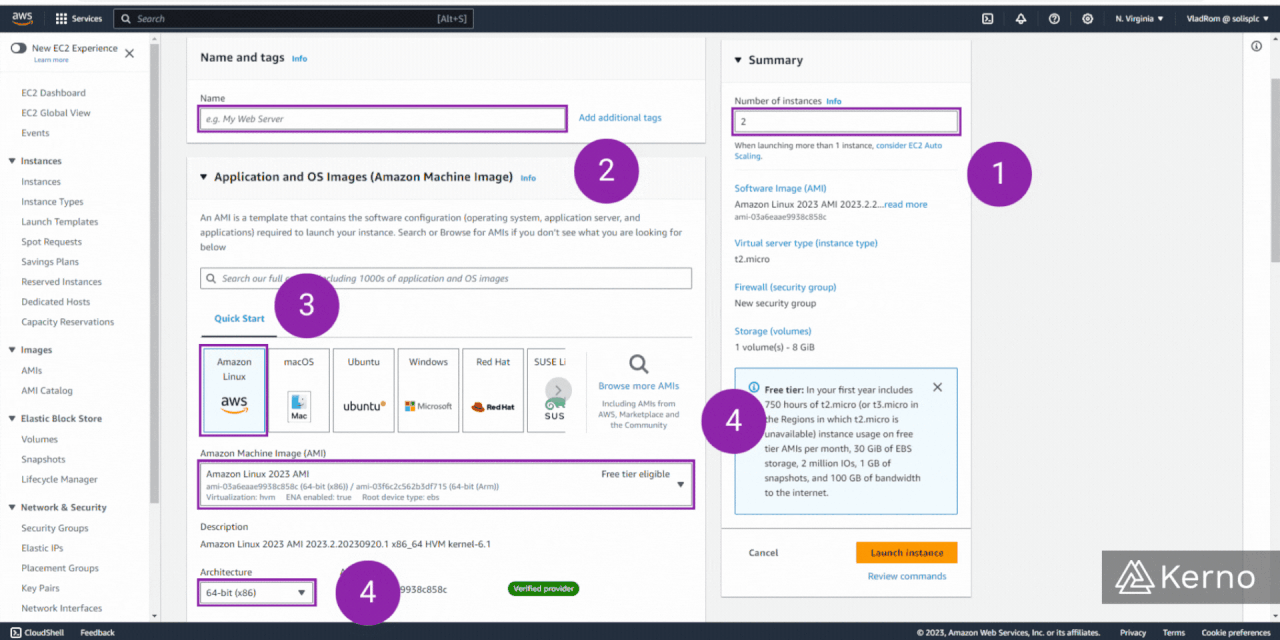Collapse the Images sidebar section

(12, 350)
